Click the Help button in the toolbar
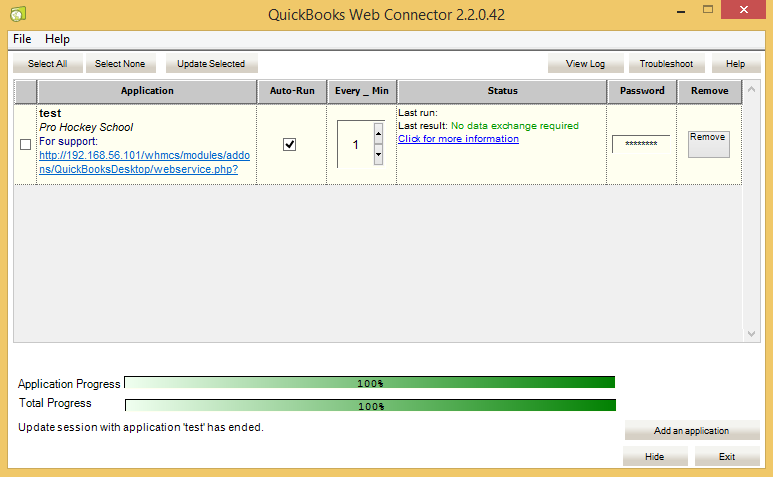This screenshot has width=773, height=477. coord(736,64)
